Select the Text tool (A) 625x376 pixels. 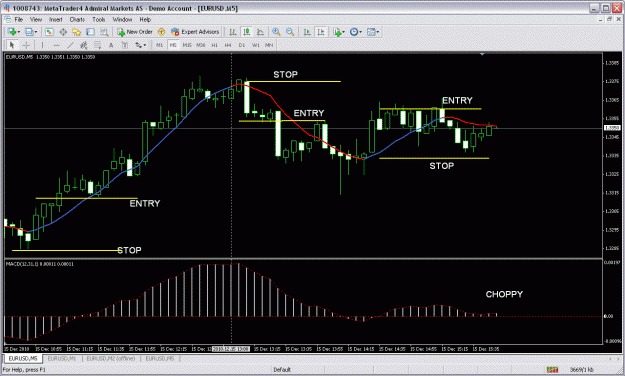(111, 45)
